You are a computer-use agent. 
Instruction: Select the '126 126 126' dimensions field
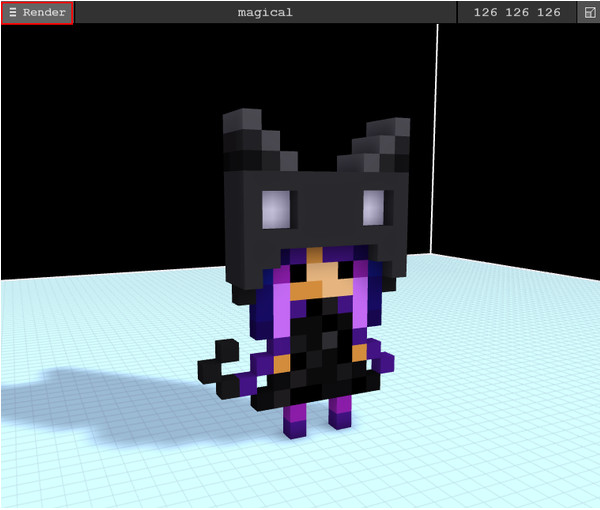coord(517,13)
